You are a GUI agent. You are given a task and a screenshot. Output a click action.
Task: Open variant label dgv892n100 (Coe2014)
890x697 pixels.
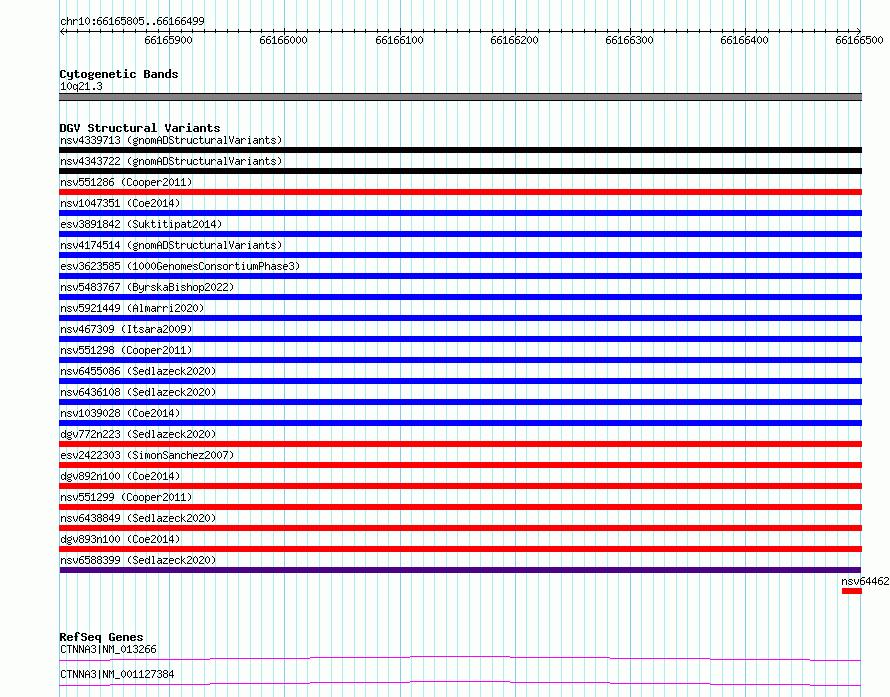(120, 476)
